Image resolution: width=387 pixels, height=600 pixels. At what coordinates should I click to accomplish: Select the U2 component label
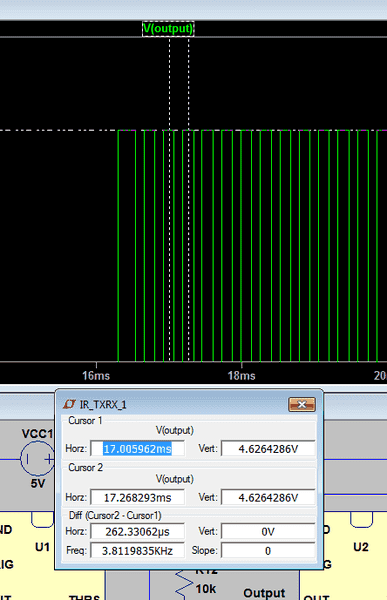361,547
